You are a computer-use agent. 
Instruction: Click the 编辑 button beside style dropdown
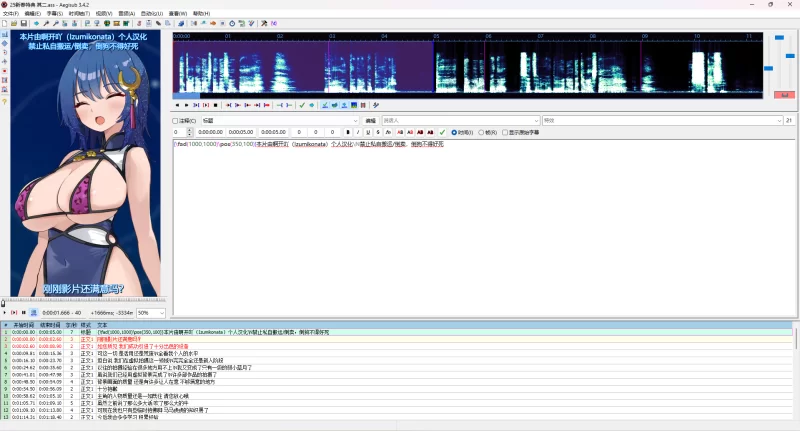click(370, 120)
